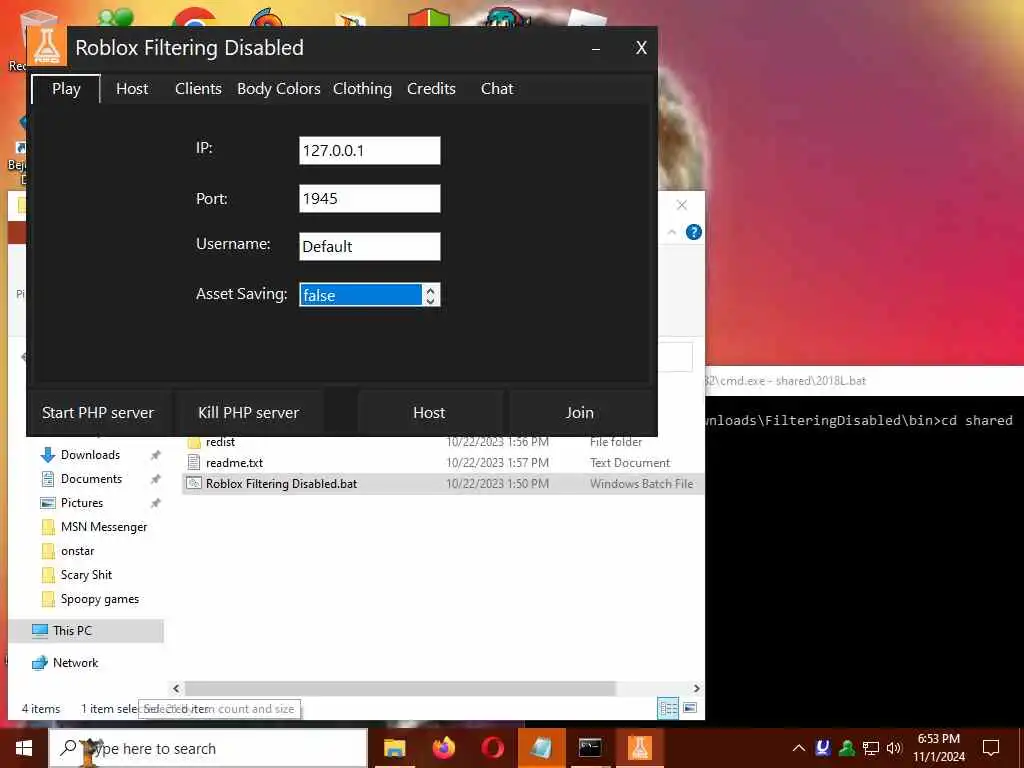Click the 10/22/2023 1:57 PM date cell

pos(497,463)
